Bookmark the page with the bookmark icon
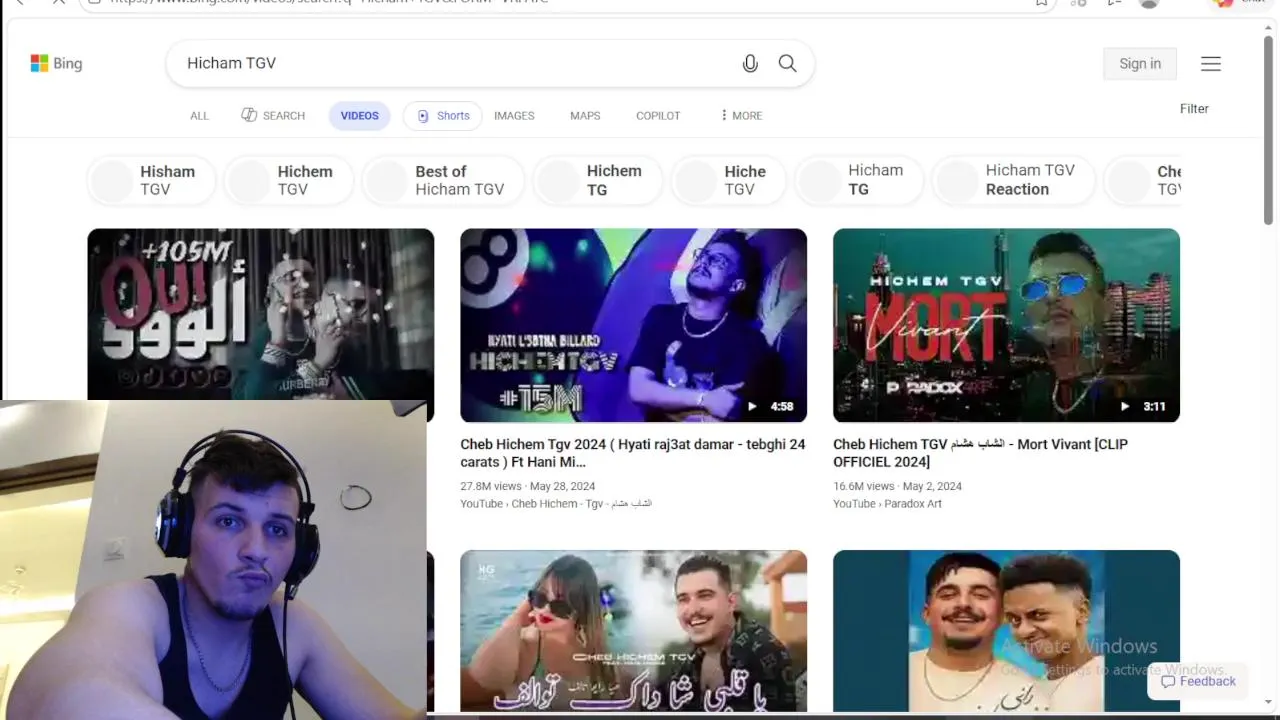 pyautogui.click(x=1041, y=2)
